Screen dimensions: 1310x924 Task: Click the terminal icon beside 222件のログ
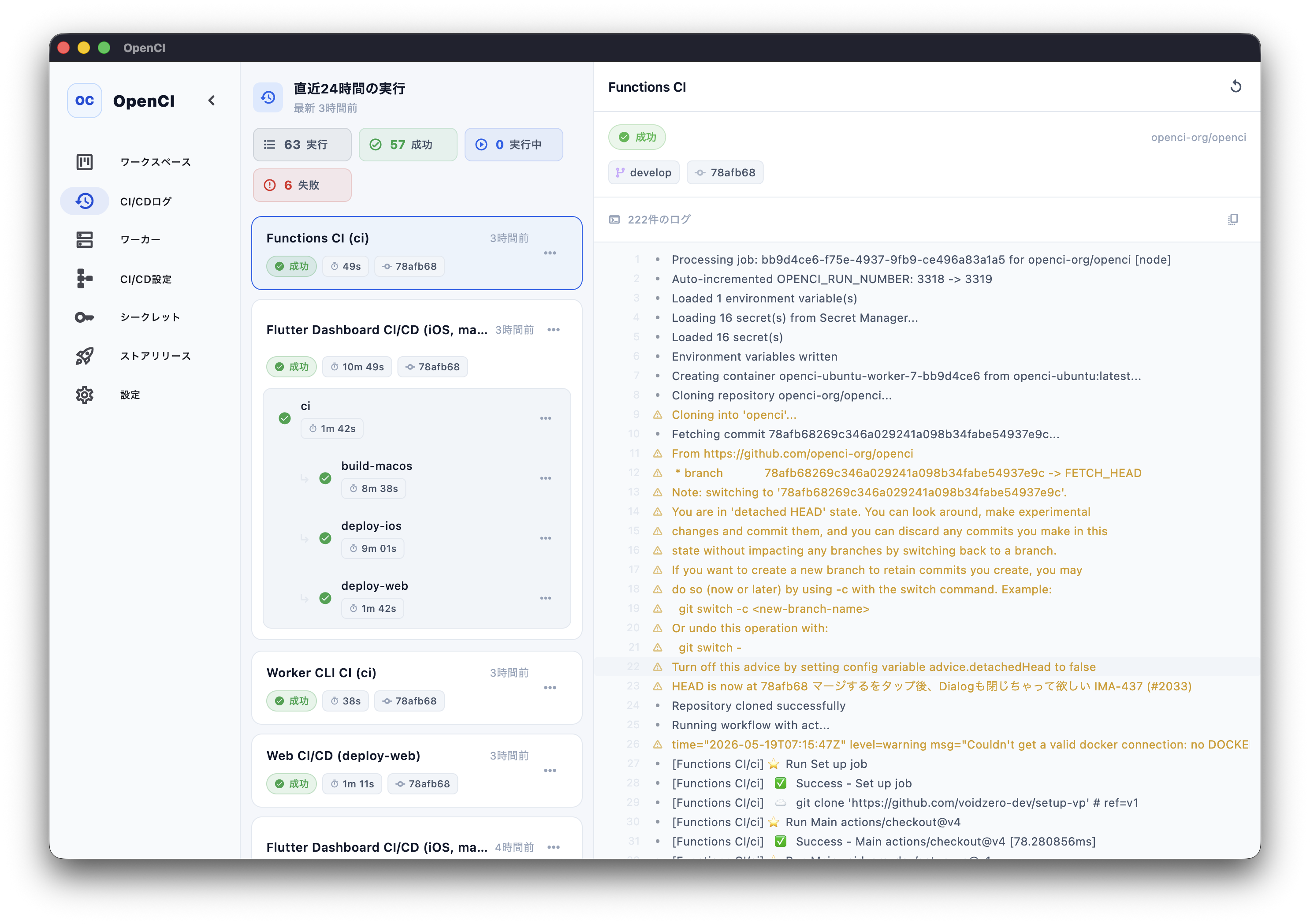point(614,220)
